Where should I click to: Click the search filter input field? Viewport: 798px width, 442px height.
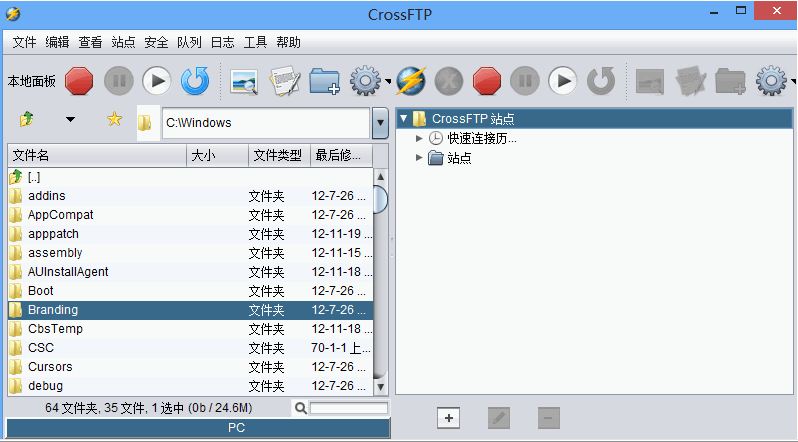pos(348,408)
